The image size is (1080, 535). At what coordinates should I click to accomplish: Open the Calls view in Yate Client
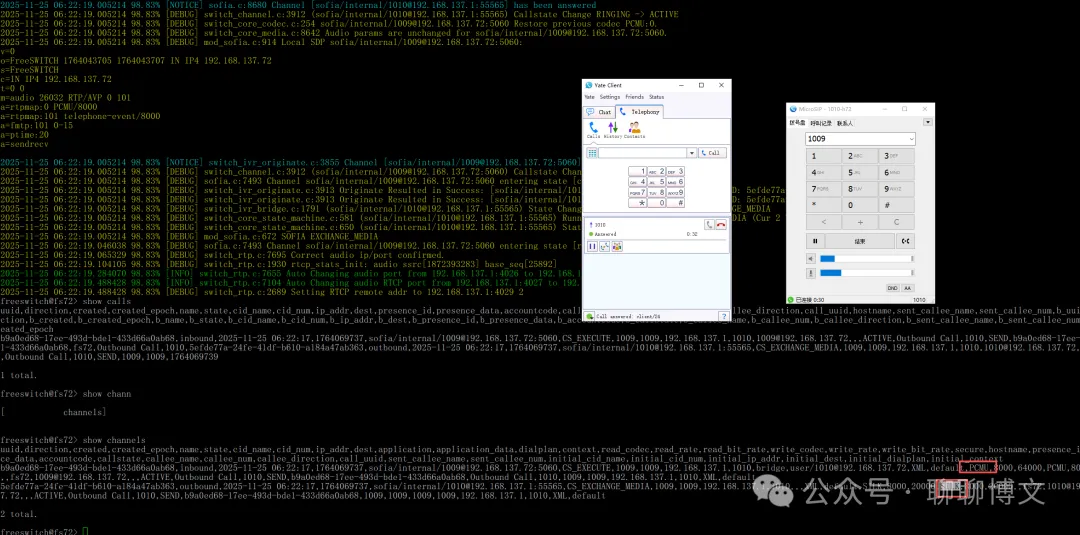592,130
